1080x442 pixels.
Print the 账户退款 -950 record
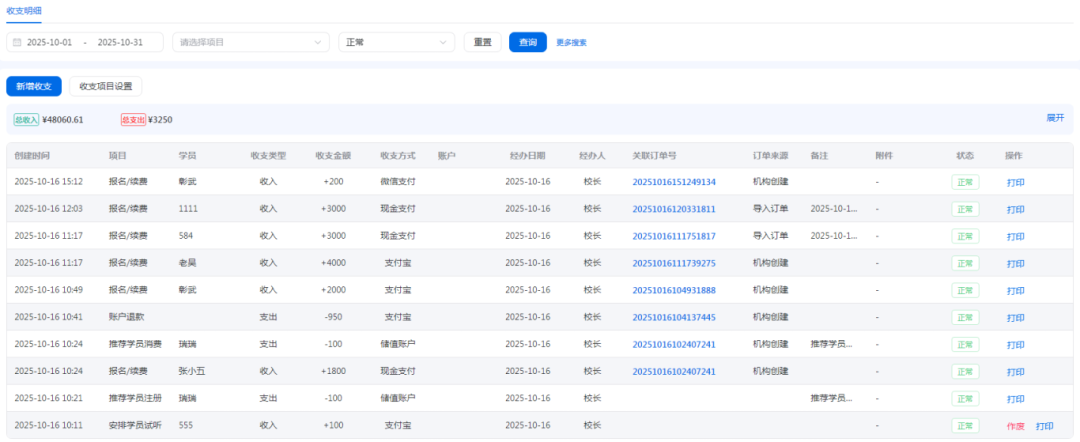click(1015, 317)
